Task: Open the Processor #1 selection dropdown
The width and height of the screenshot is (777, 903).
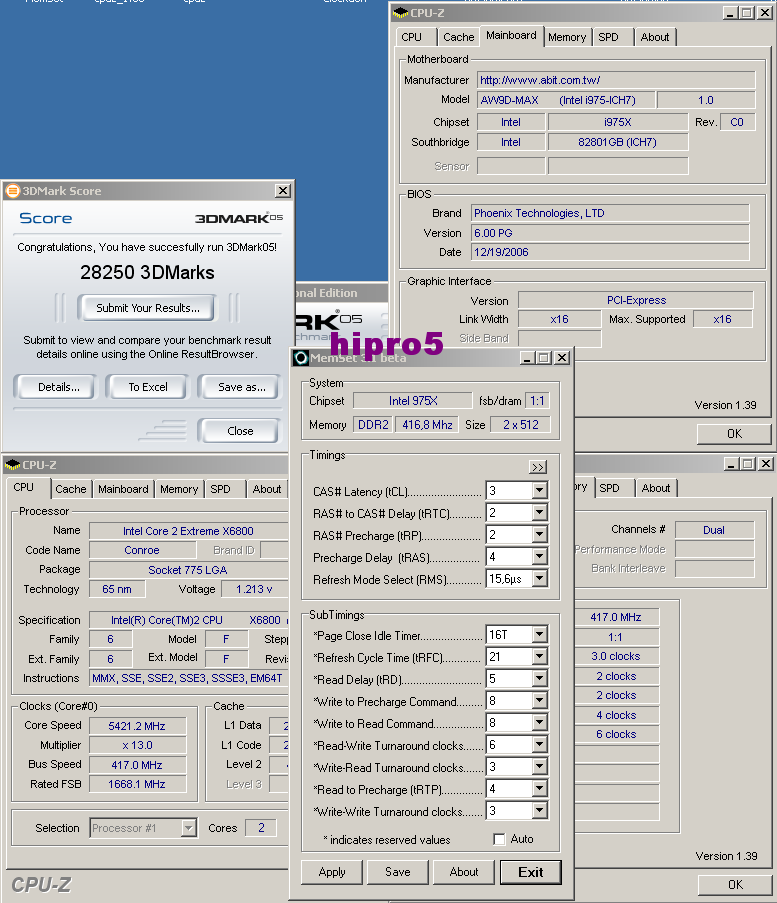Action: pos(188,828)
